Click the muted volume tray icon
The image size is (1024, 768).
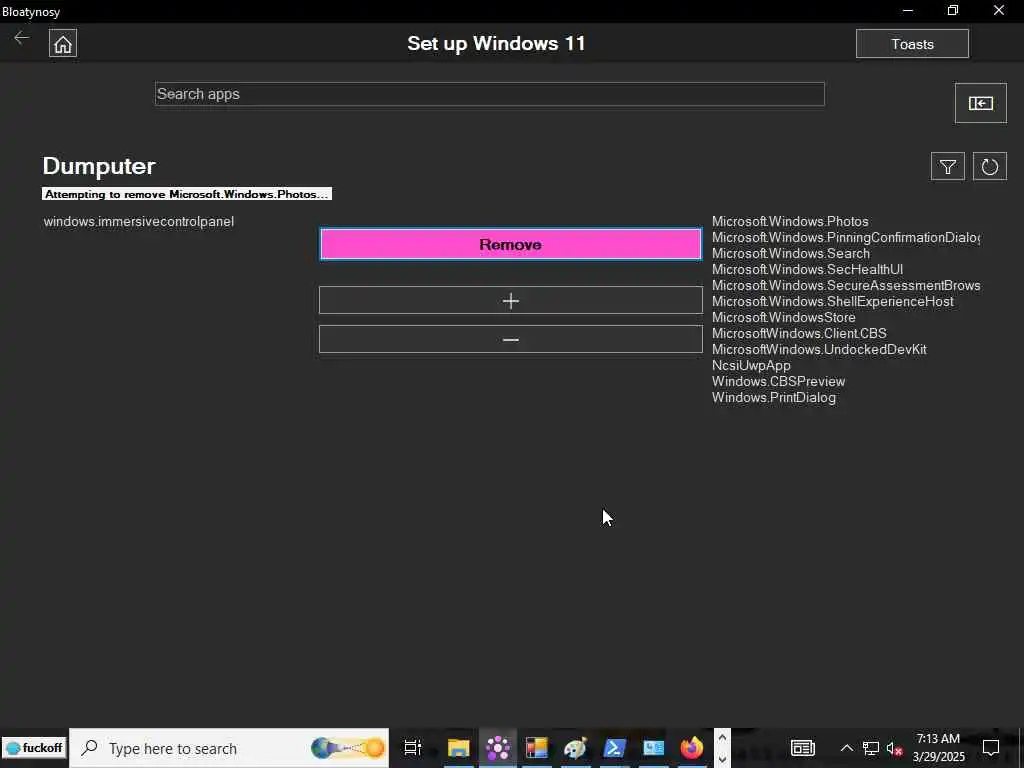pyautogui.click(x=894, y=748)
